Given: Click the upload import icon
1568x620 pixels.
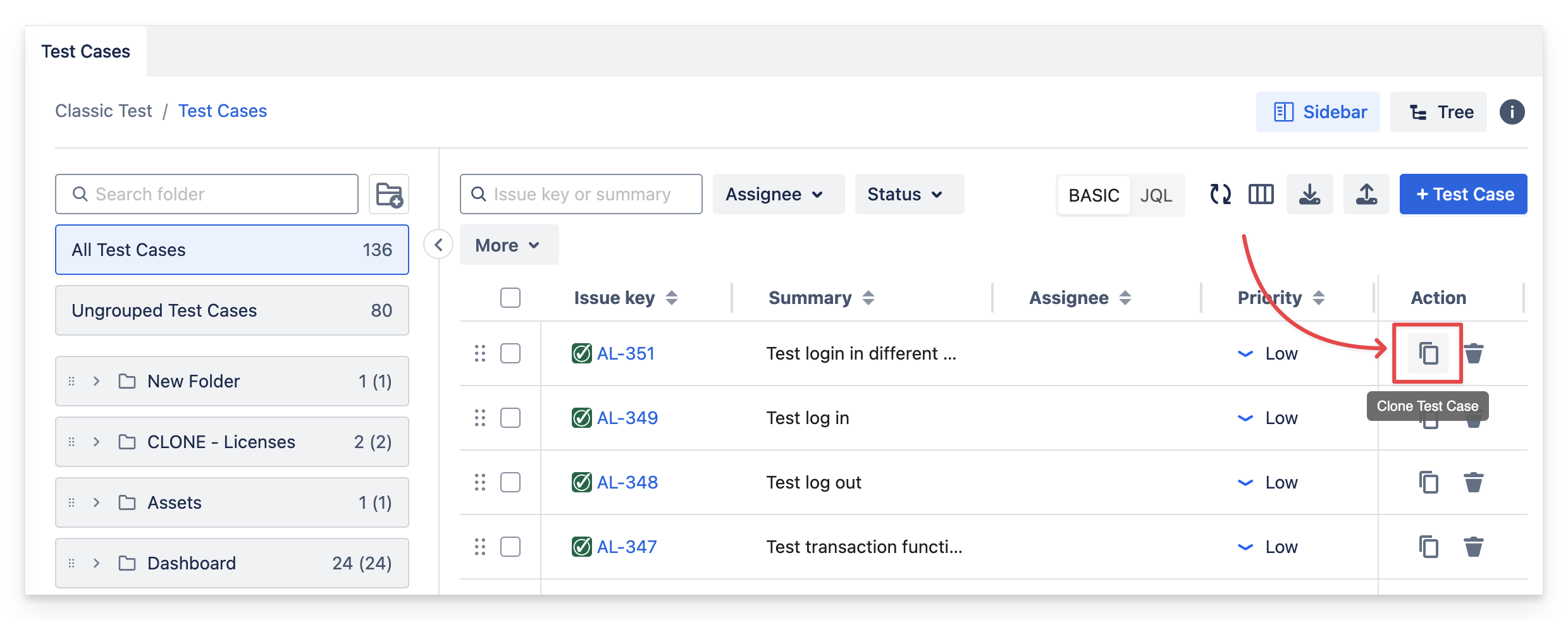Looking at the screenshot, I should point(1366,195).
